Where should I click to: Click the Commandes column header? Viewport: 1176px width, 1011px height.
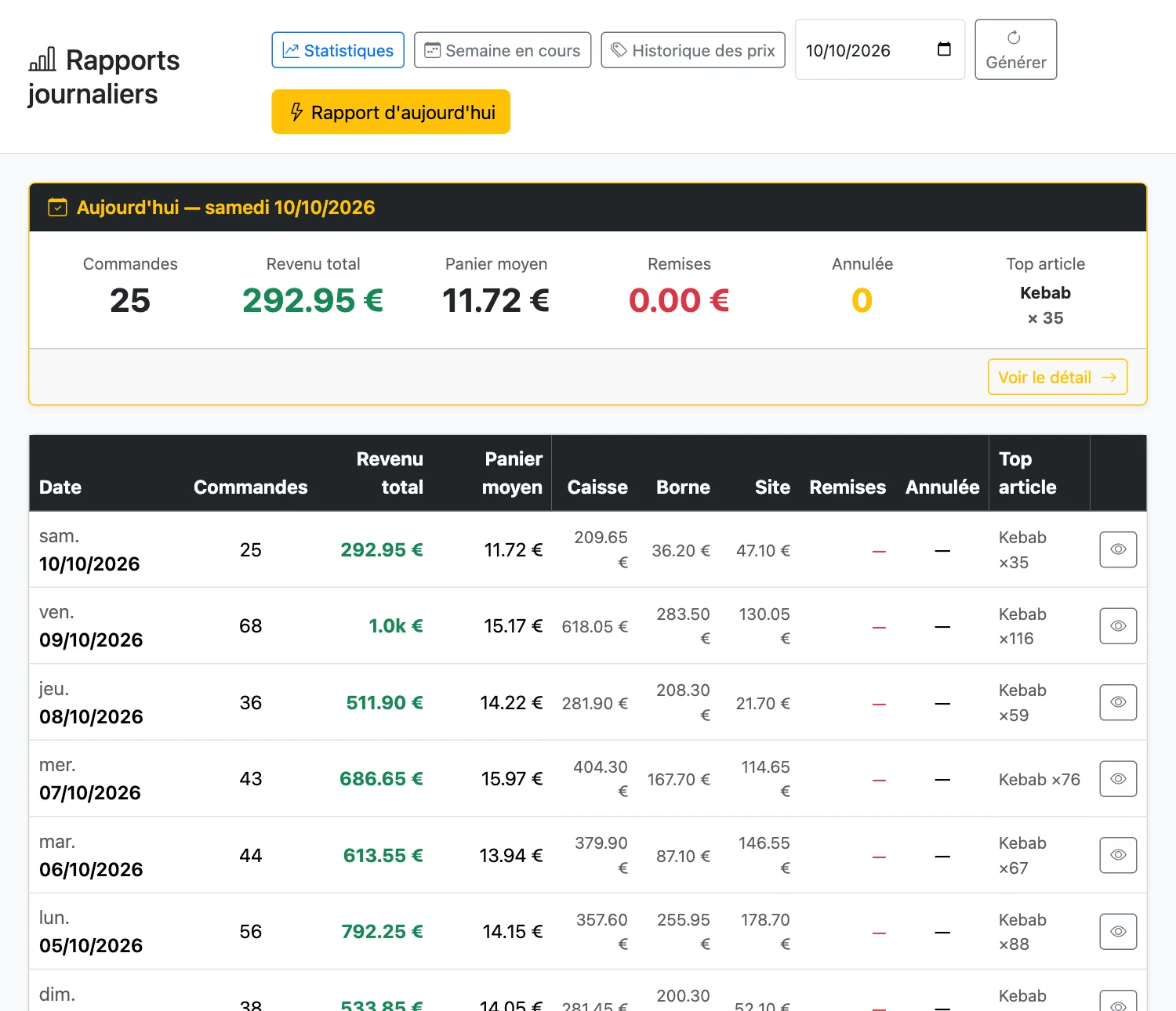tap(251, 487)
